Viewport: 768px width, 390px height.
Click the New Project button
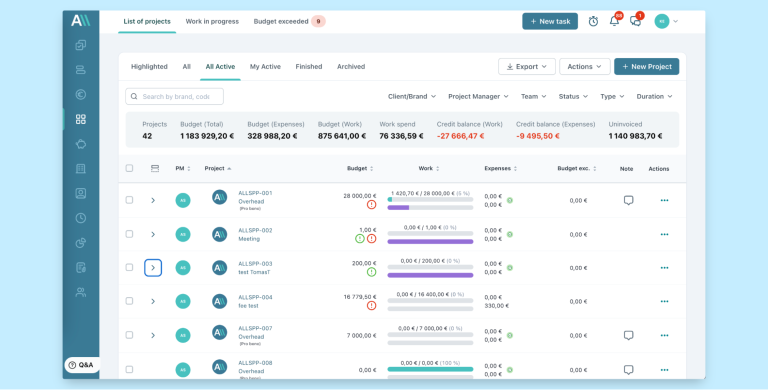647,67
